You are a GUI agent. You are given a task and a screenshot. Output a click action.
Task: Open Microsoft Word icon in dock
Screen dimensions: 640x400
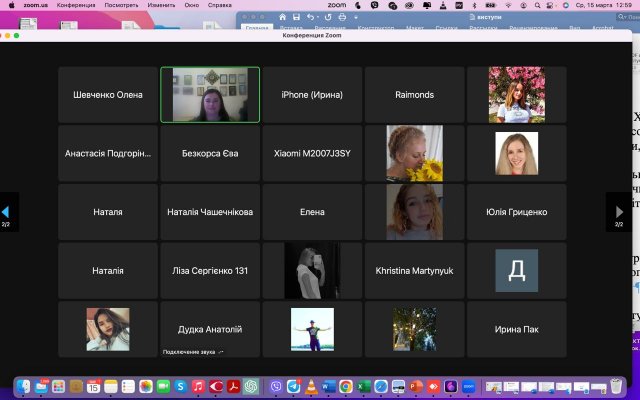(327, 386)
